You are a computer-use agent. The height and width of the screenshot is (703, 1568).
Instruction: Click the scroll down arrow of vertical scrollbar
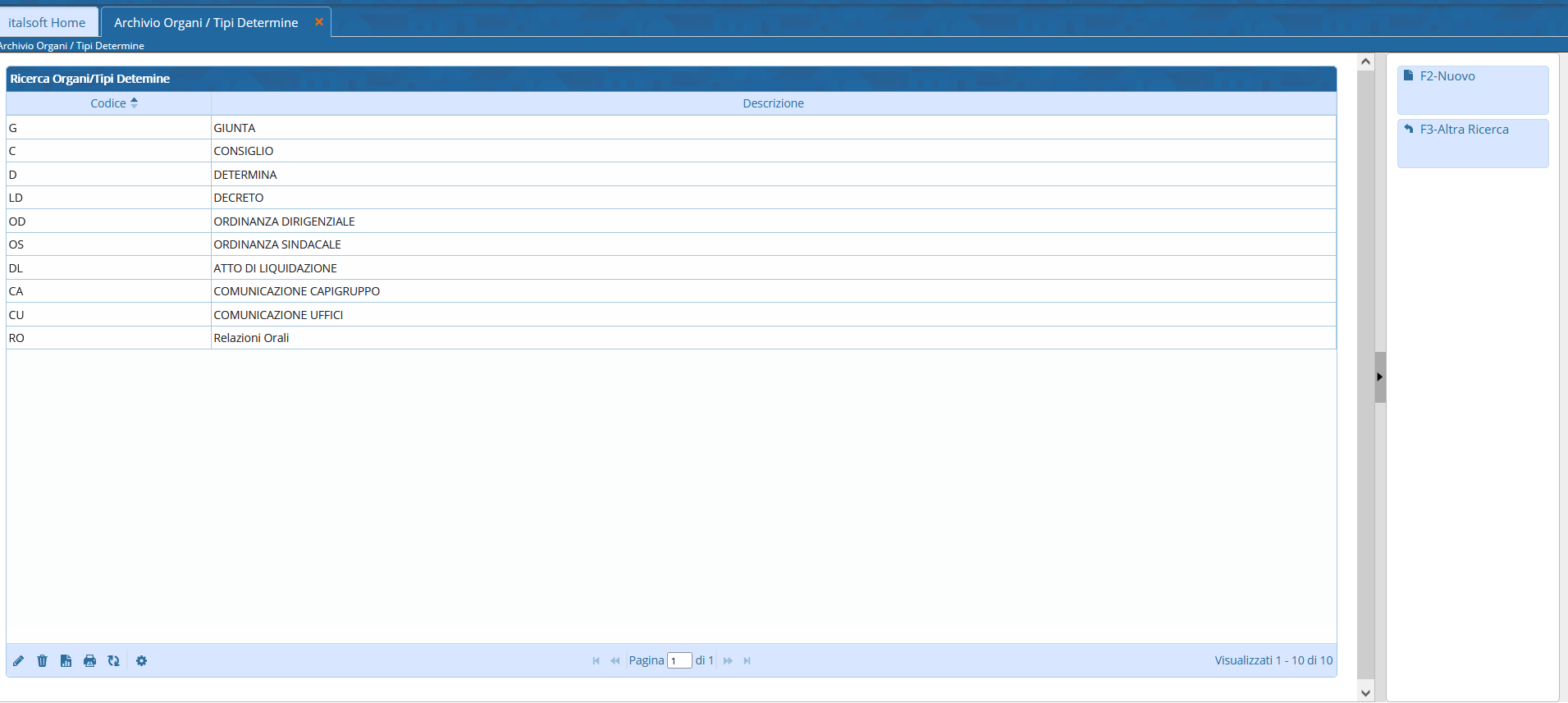(x=1365, y=693)
